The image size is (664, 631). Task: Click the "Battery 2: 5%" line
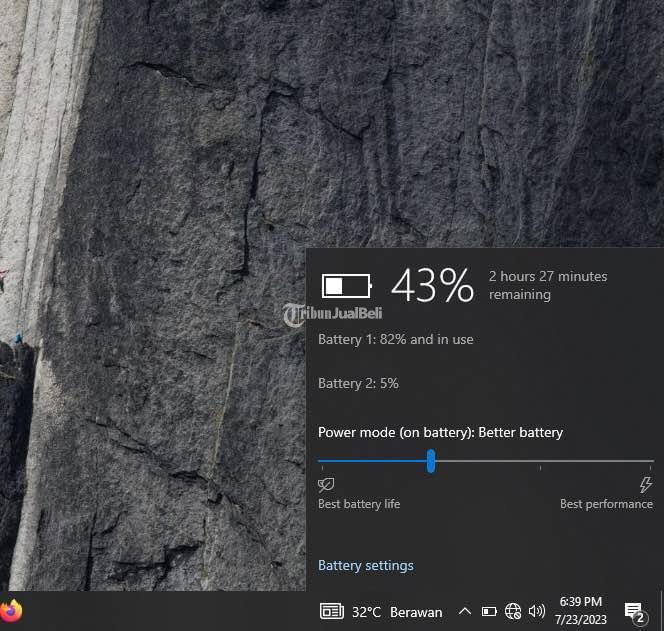358,383
